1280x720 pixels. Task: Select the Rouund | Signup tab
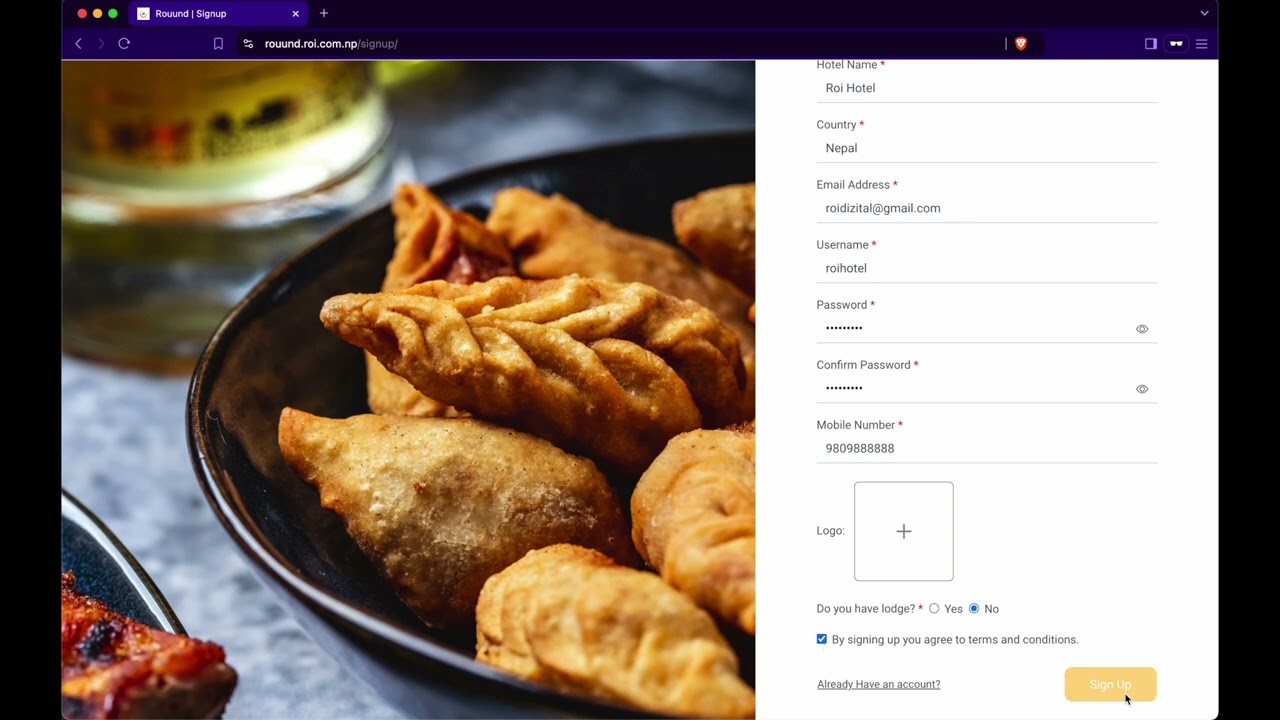[218, 14]
